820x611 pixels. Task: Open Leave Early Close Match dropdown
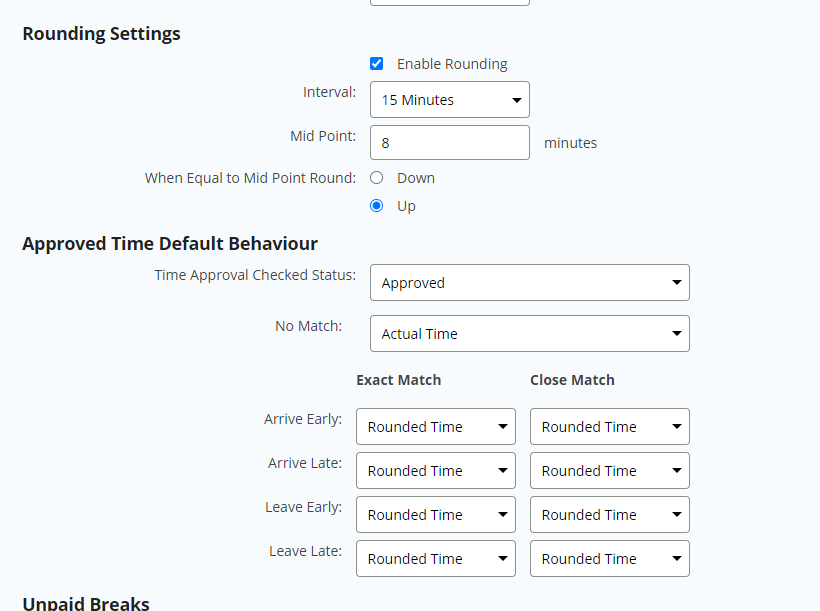(610, 514)
